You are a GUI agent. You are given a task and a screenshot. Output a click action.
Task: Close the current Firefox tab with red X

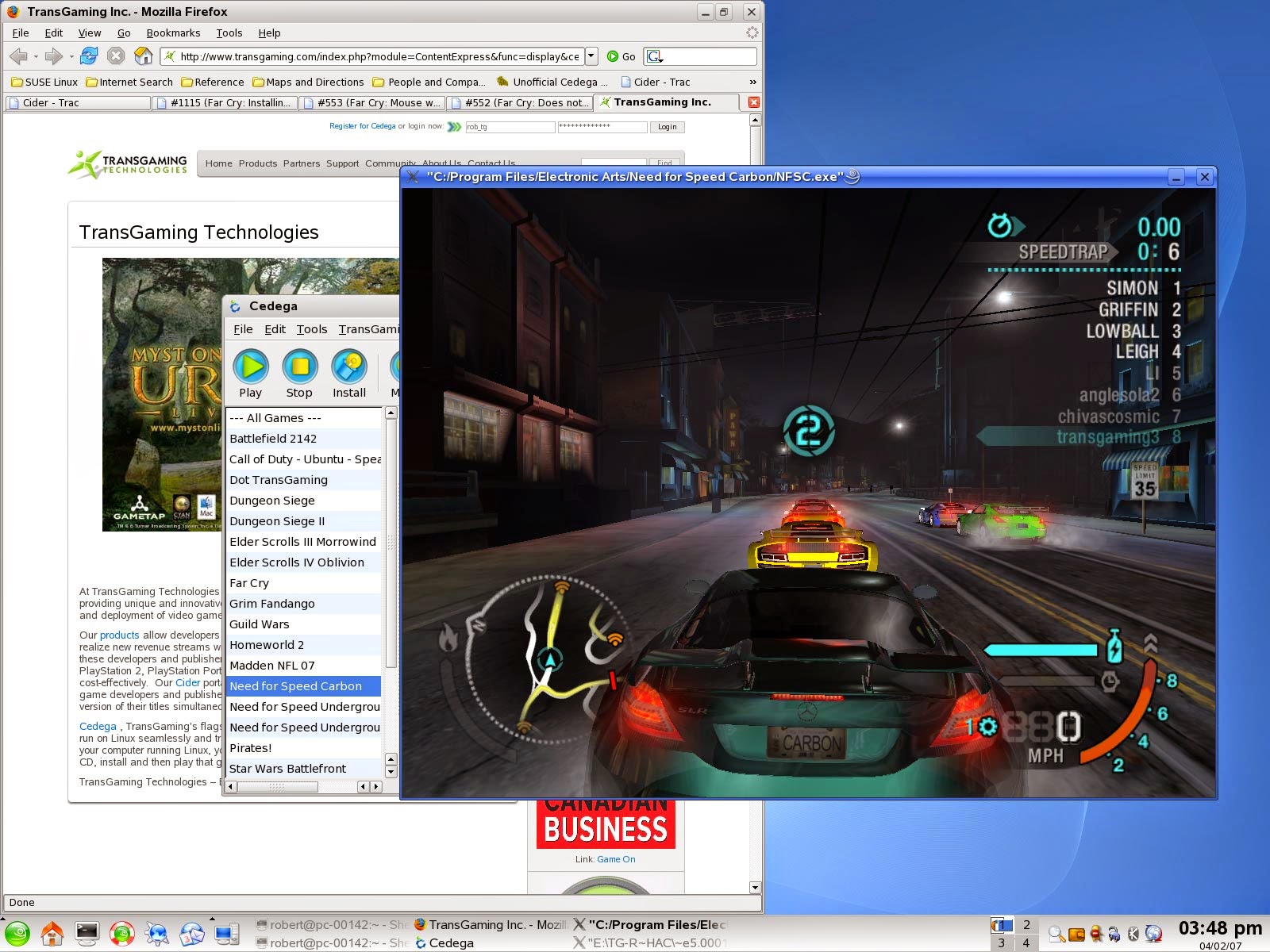[754, 102]
